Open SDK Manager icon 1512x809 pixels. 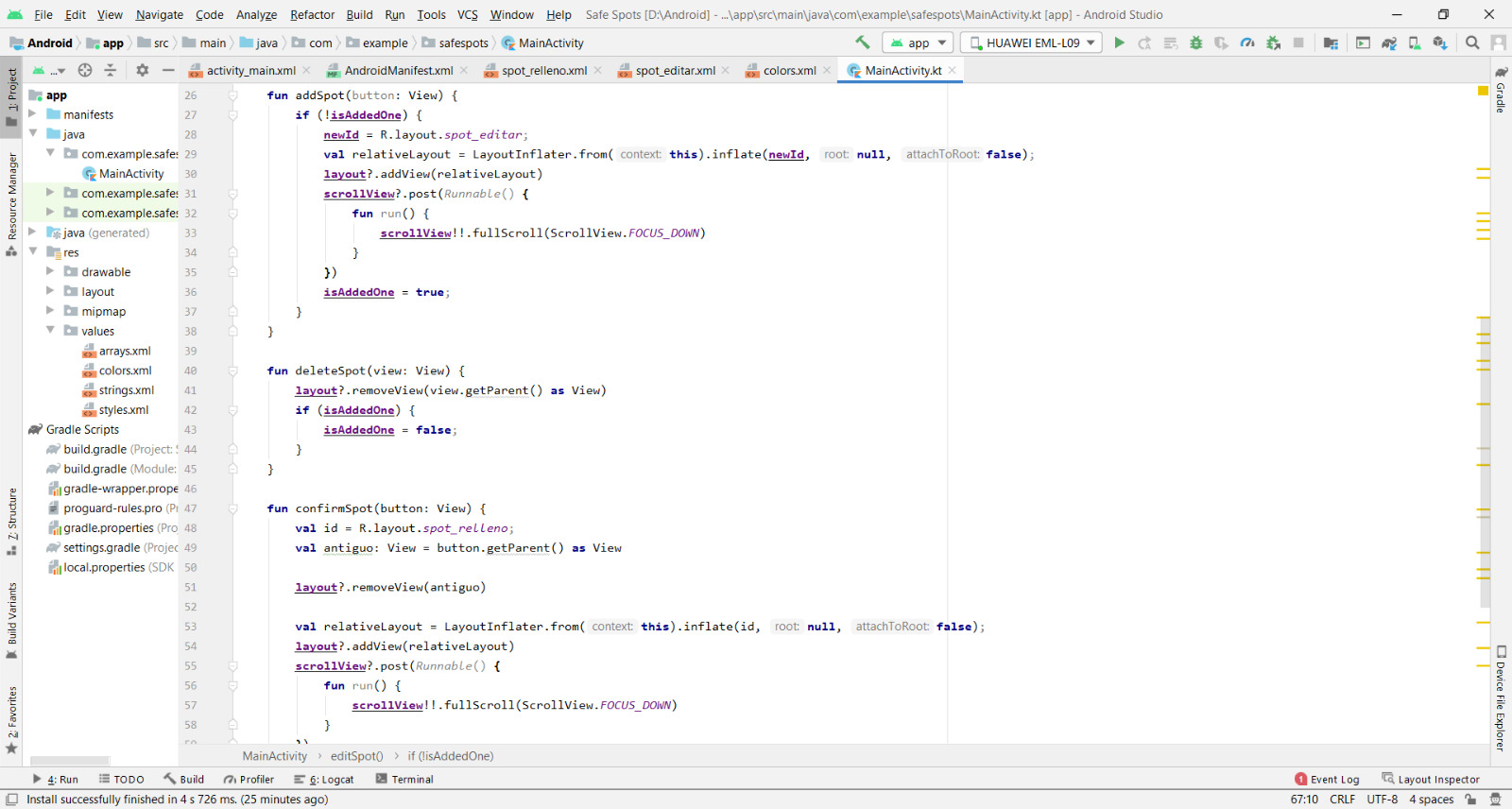[x=1440, y=43]
